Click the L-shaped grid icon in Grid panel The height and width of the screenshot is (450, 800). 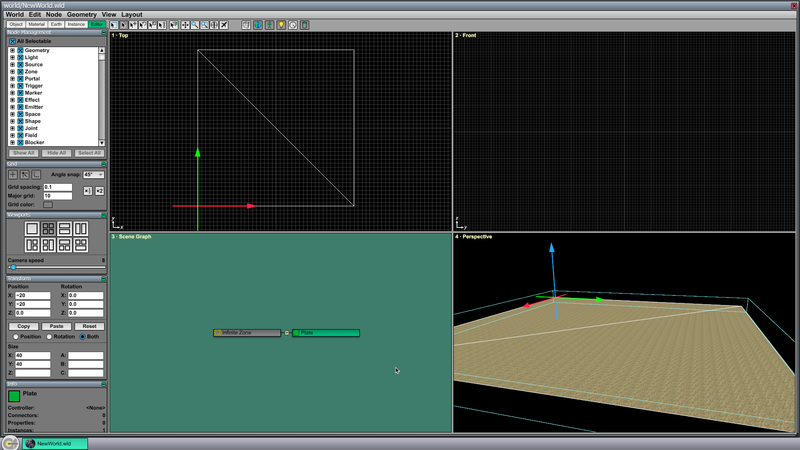(36, 174)
